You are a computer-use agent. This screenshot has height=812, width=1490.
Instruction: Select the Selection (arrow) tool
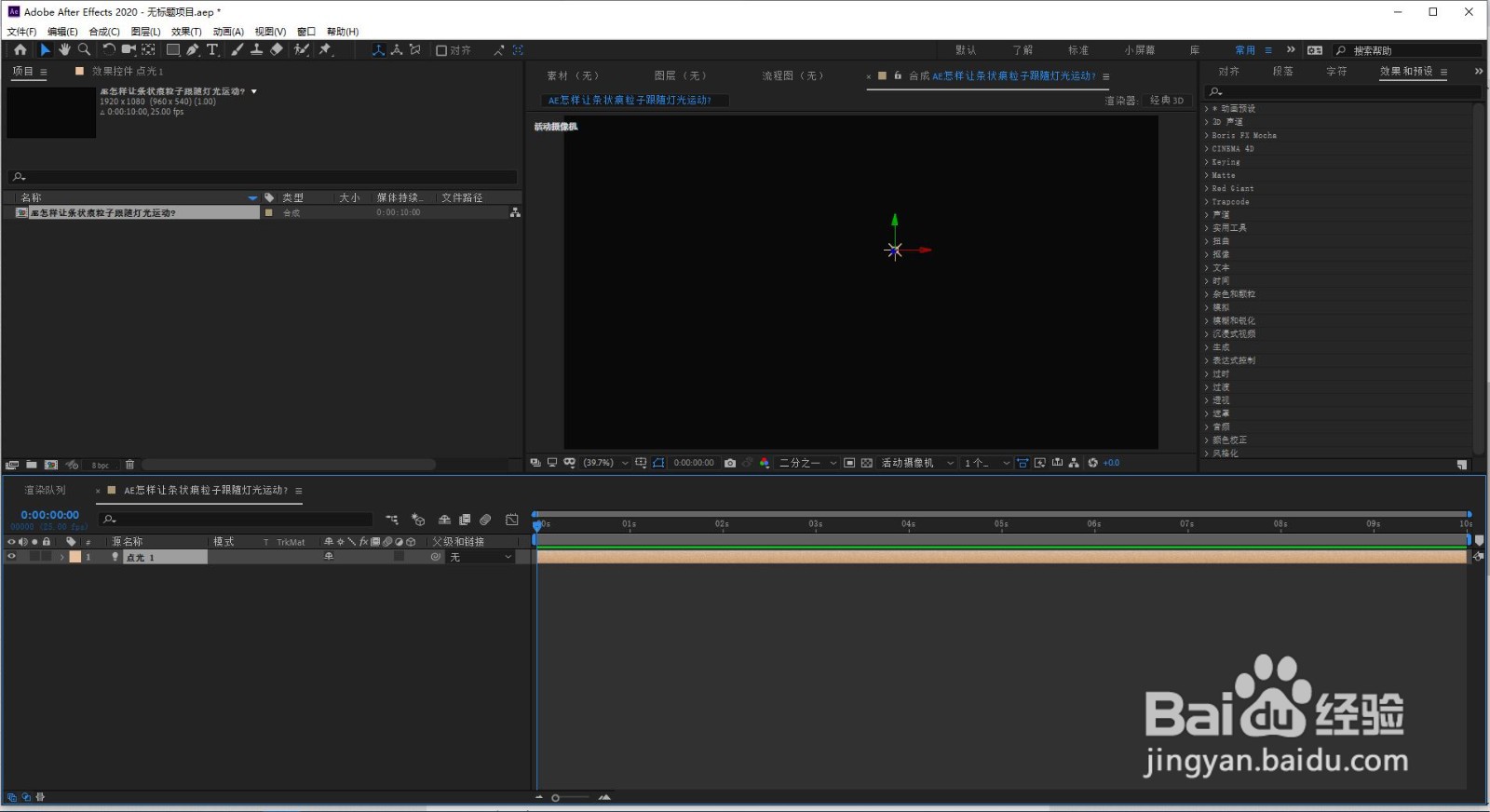point(45,49)
